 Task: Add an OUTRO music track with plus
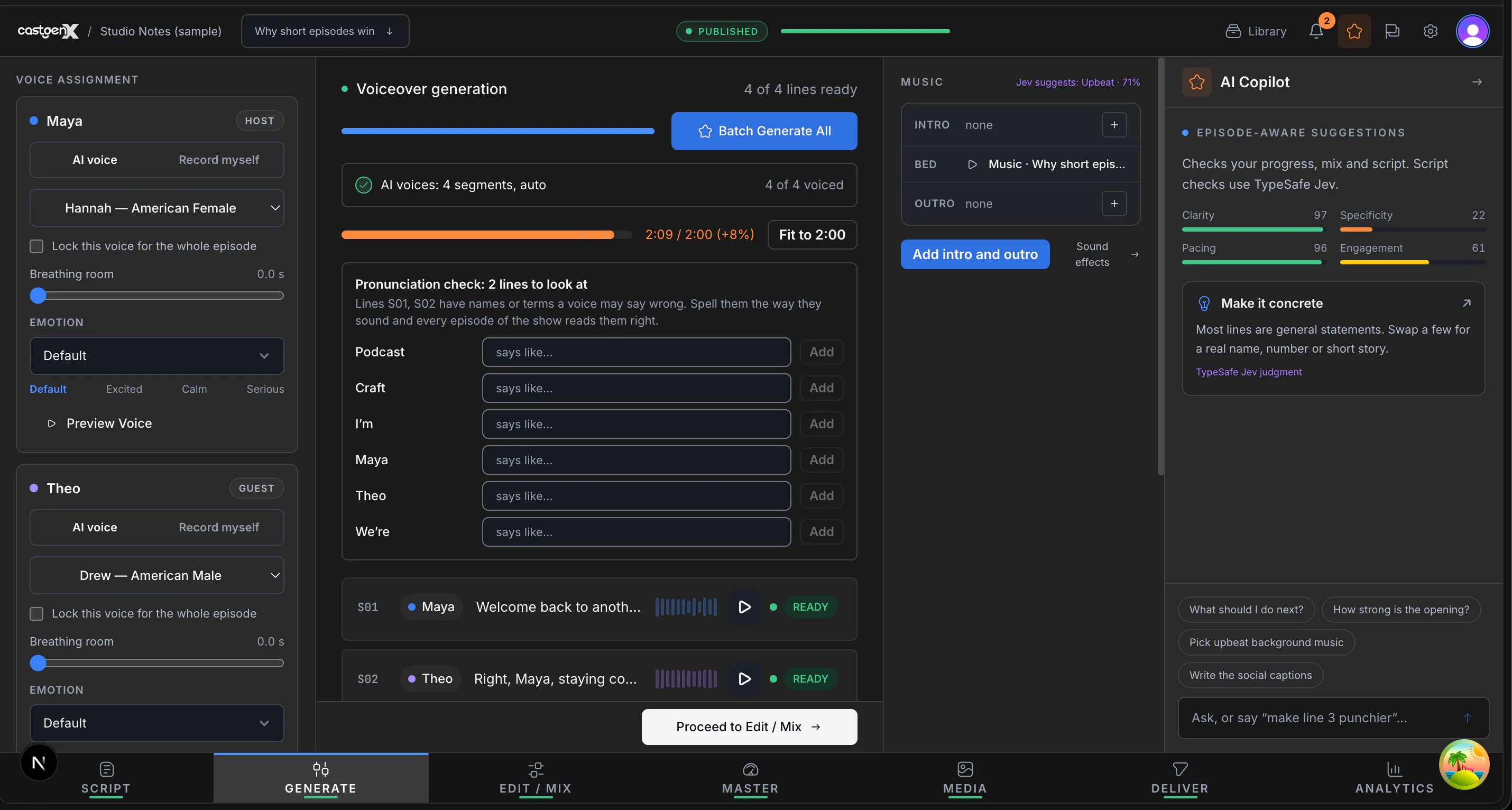click(x=1114, y=204)
